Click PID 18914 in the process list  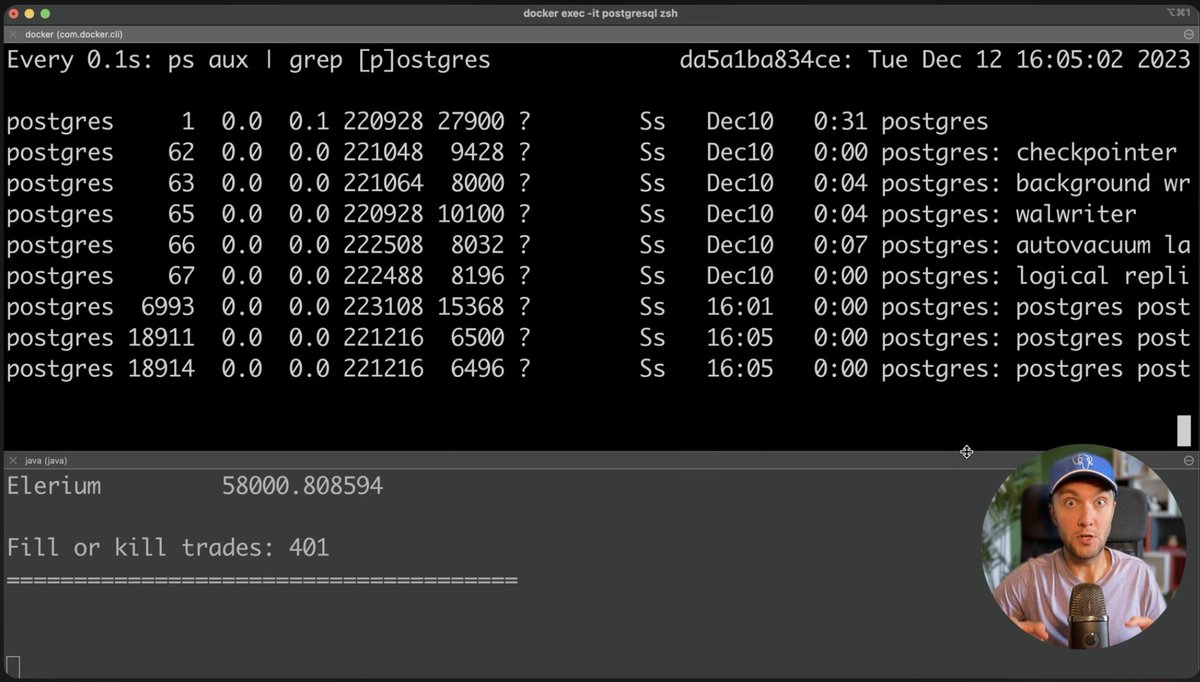pyautogui.click(x=161, y=370)
